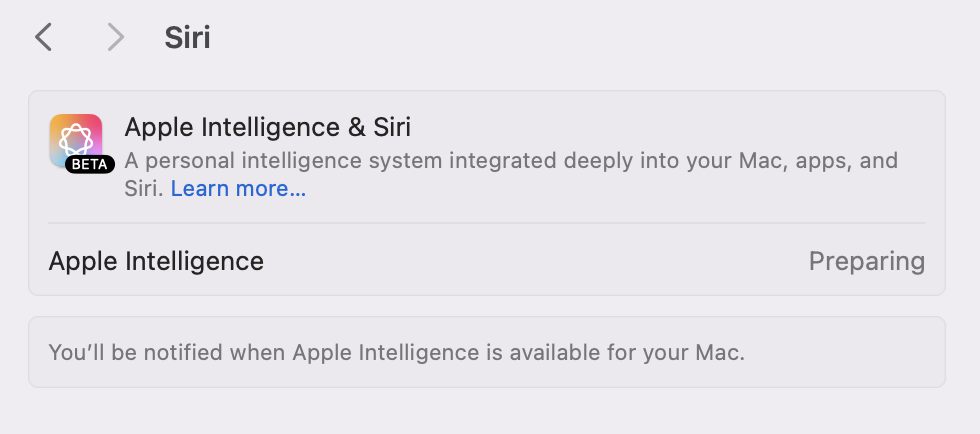Viewport: 980px width, 434px height.
Task: Click the gap between the two panels
Action: tap(486, 306)
